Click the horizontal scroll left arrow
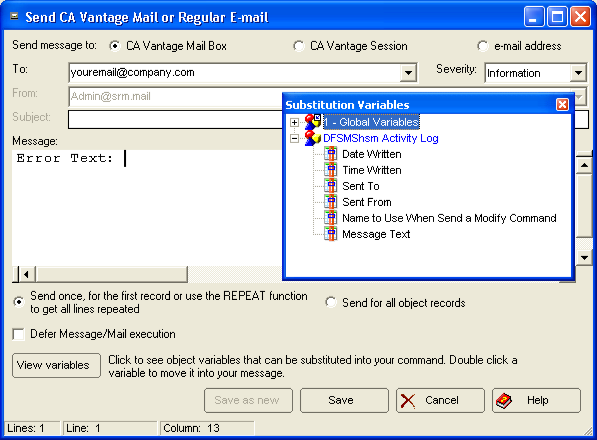Image resolution: width=597 pixels, height=440 pixels. 26,274
